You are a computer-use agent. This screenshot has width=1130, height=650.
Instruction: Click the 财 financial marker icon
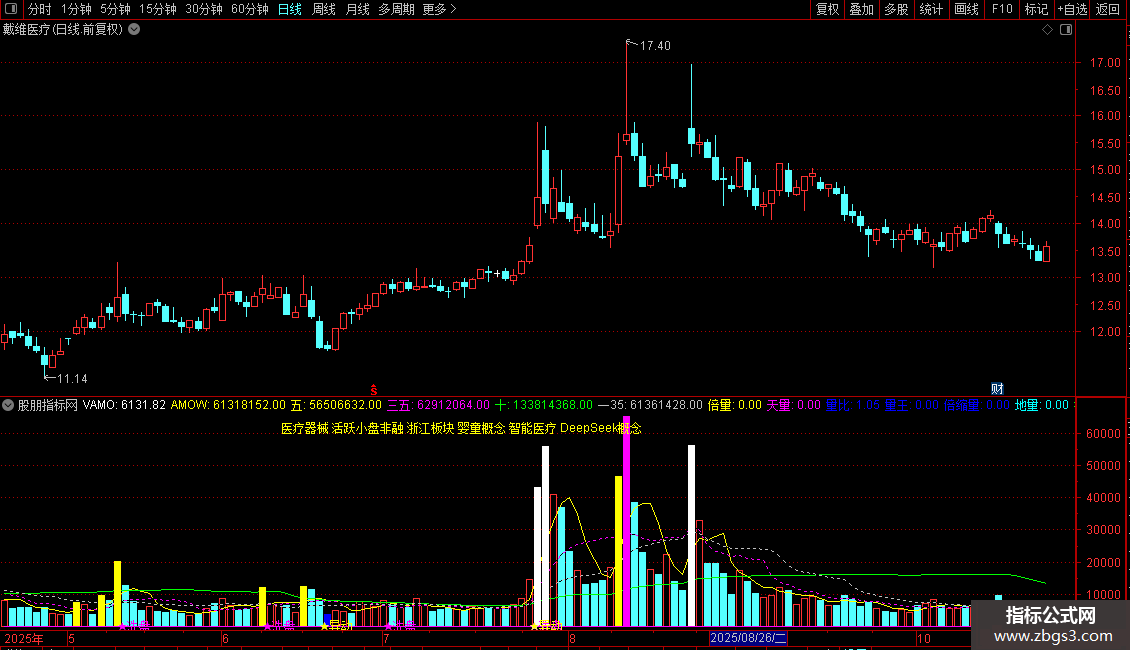(997, 388)
